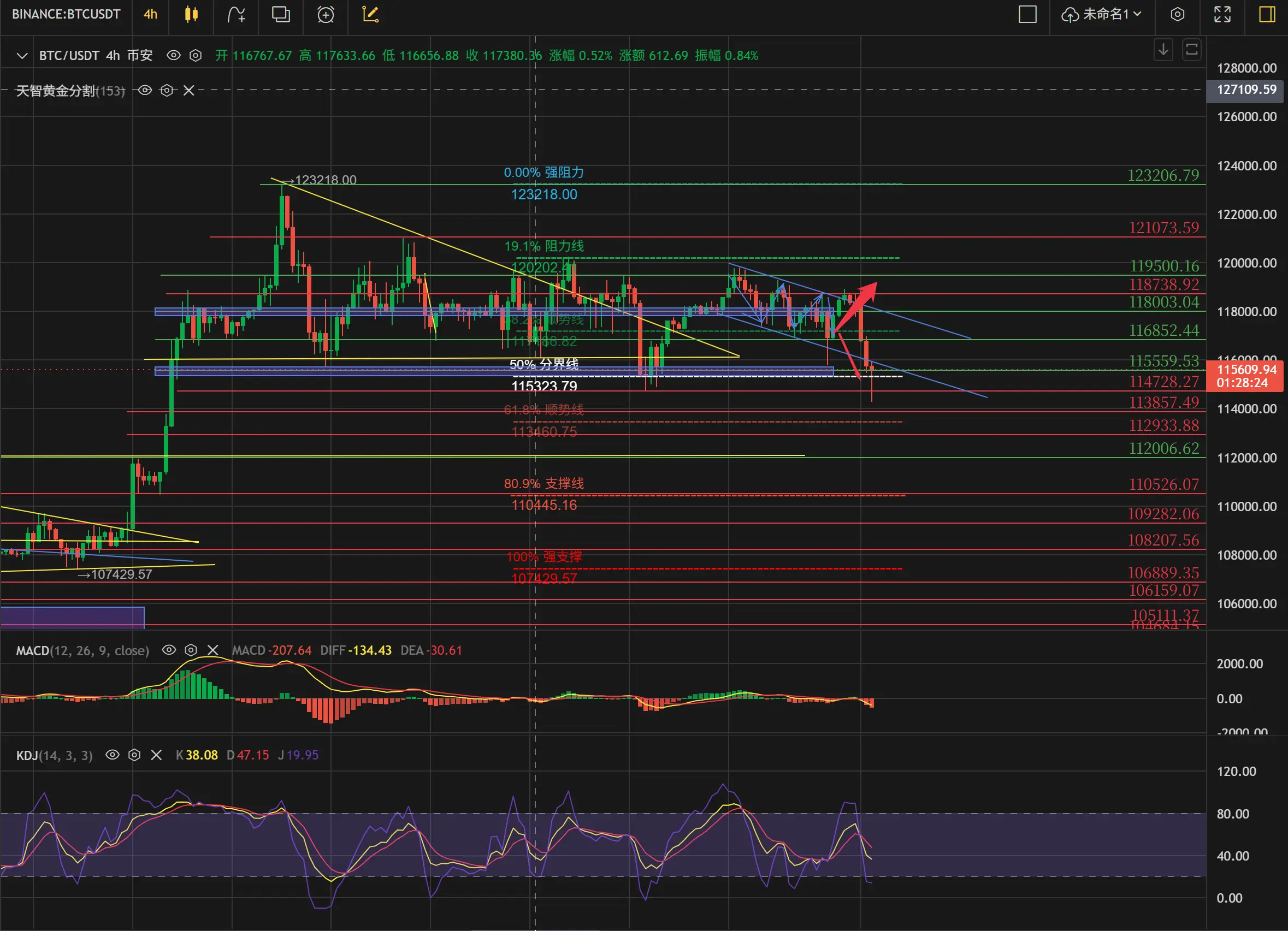The image size is (1288, 931).
Task: Open the drawing tools pencil icon
Action: point(370,14)
